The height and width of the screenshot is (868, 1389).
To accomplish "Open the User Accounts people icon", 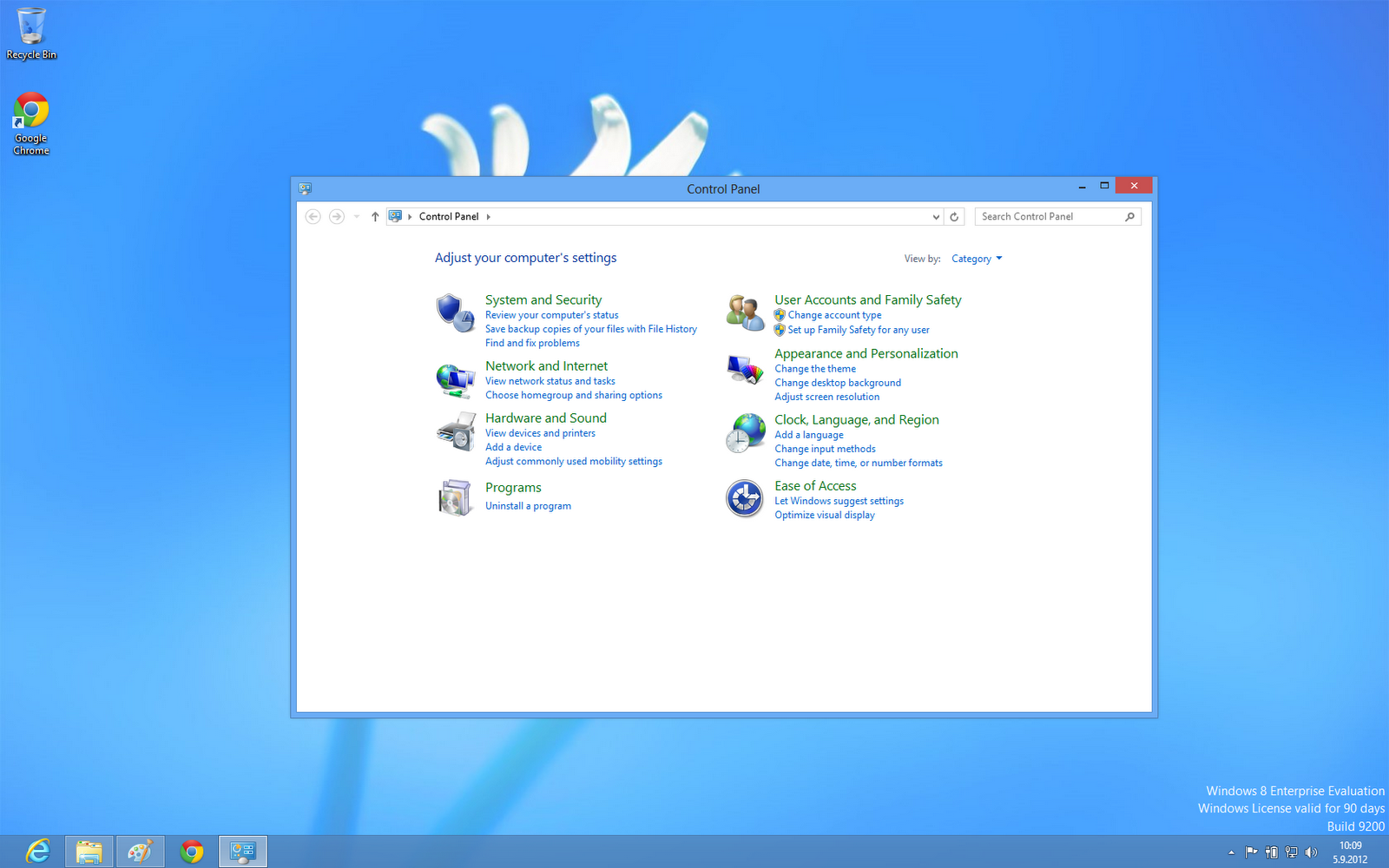I will click(x=745, y=313).
